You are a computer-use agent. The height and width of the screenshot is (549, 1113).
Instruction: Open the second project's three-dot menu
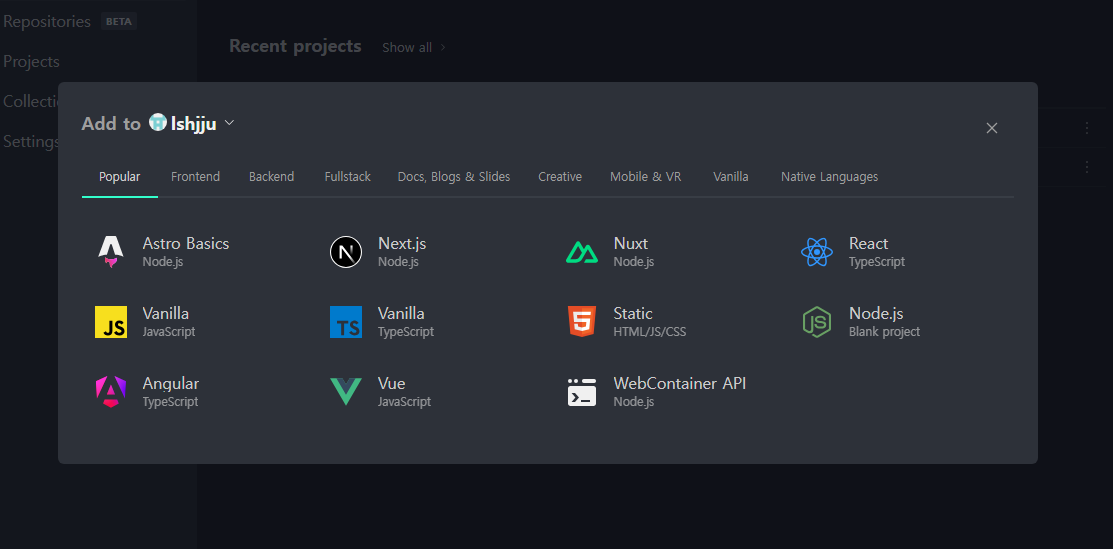(x=1087, y=167)
